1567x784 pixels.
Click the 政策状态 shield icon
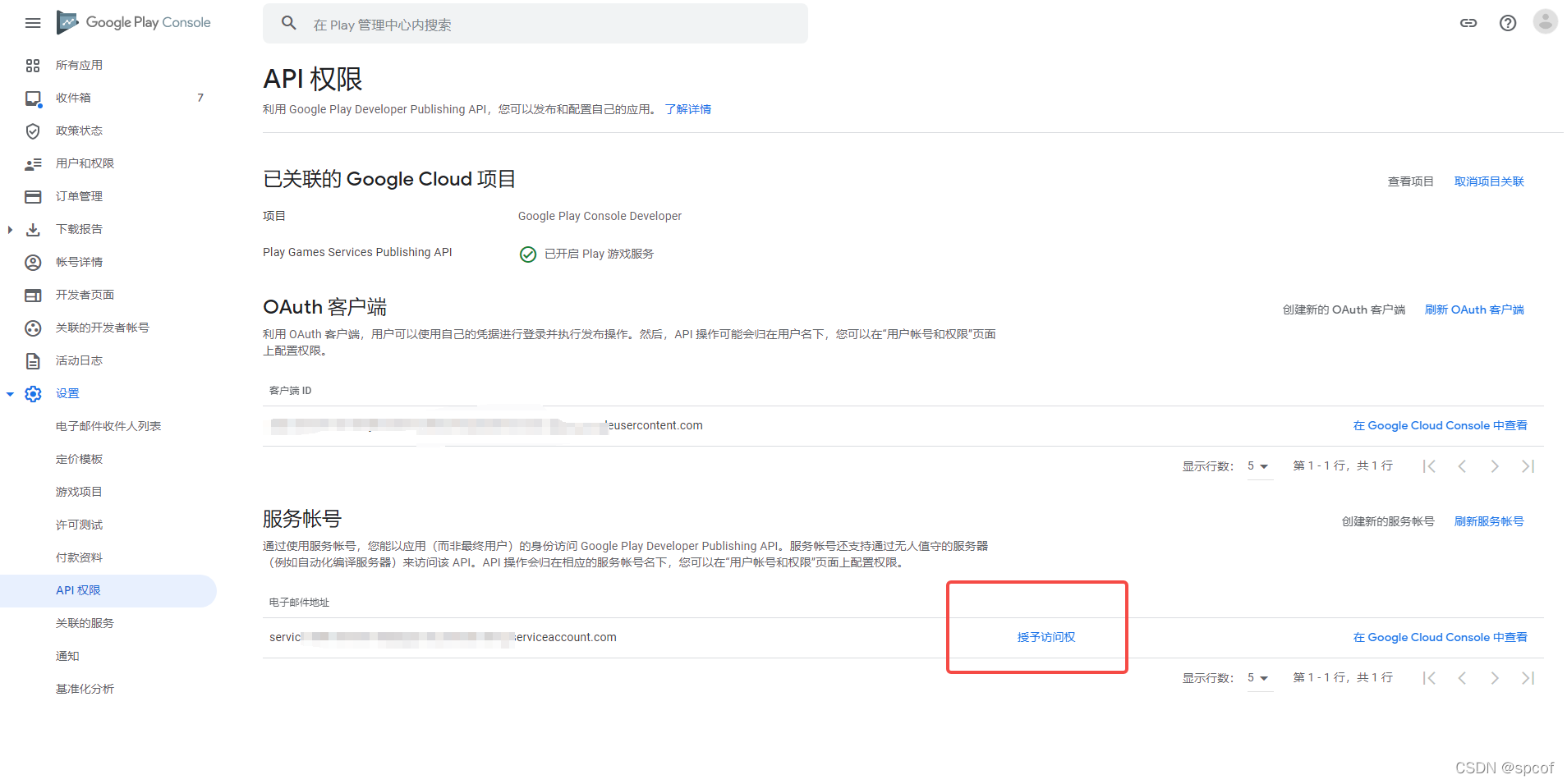click(x=33, y=131)
